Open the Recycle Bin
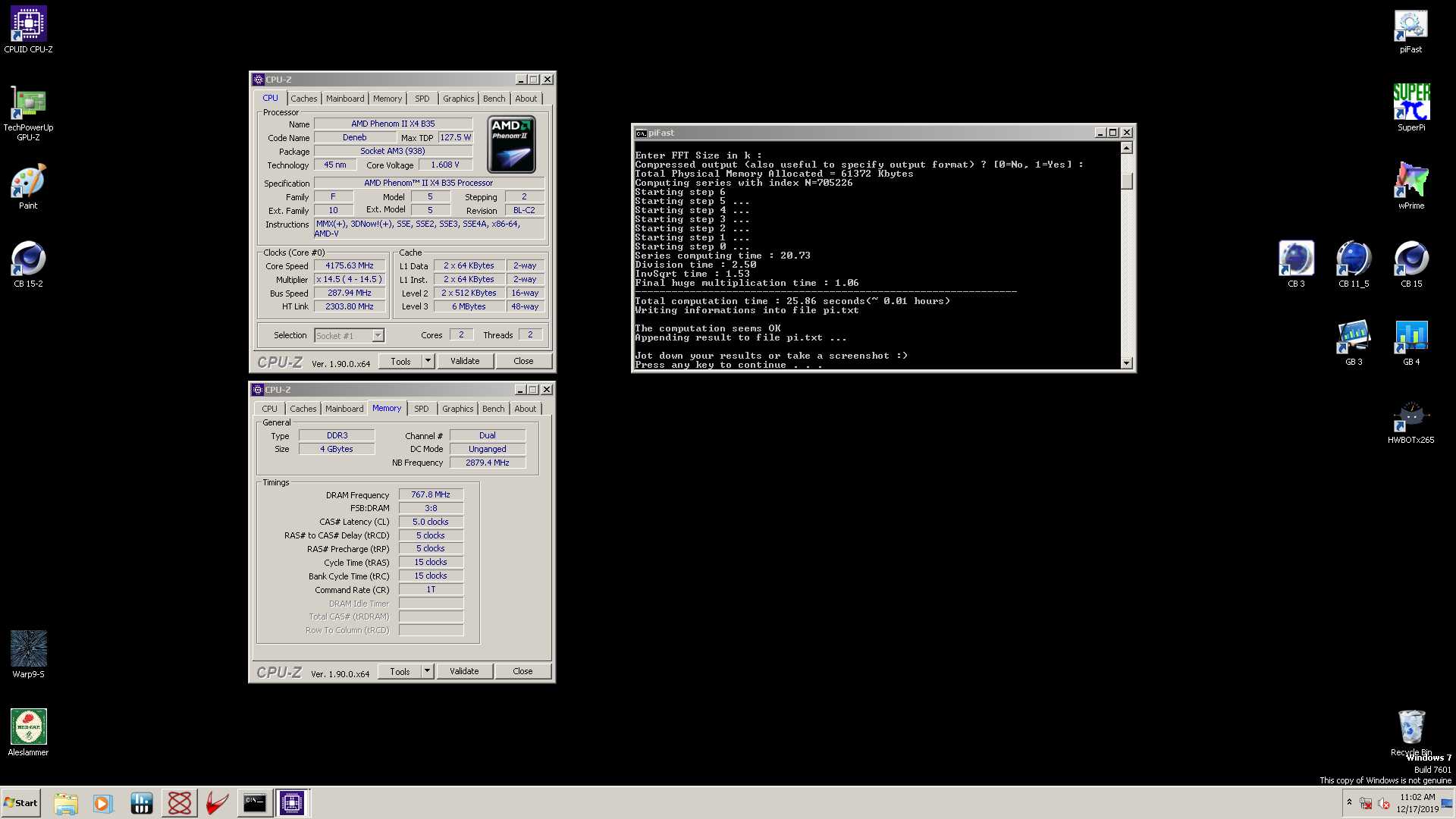The width and height of the screenshot is (1456, 819). (x=1410, y=733)
